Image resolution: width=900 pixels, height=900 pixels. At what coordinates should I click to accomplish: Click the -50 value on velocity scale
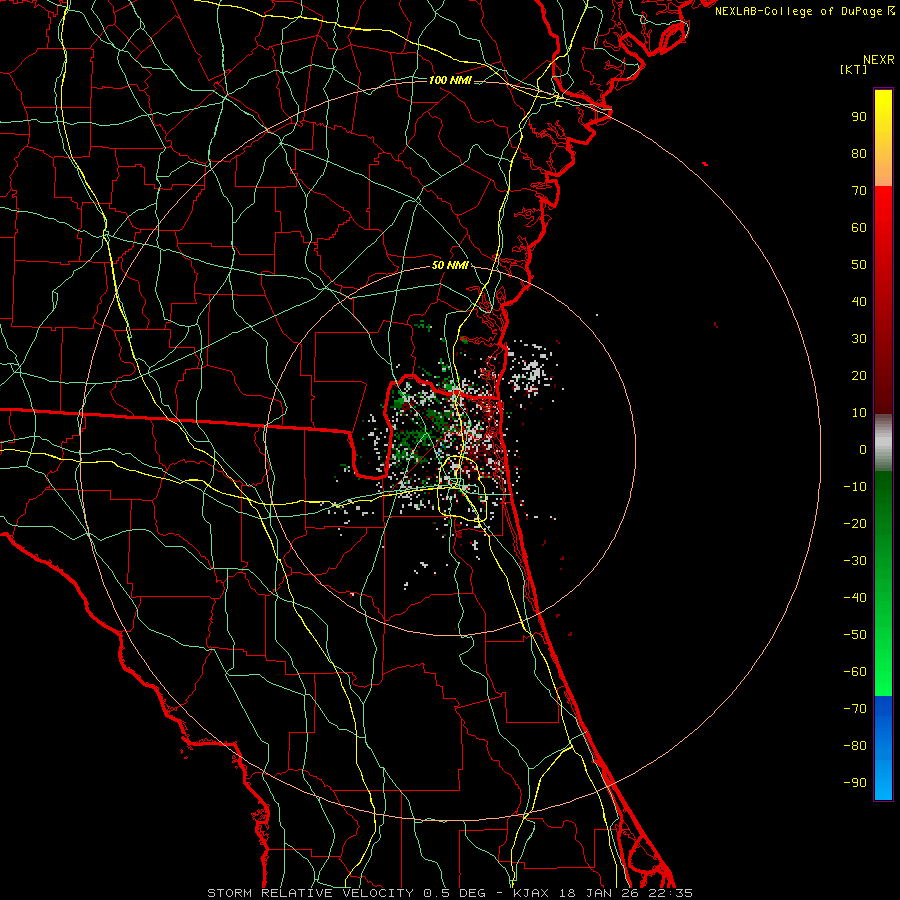[x=855, y=635]
